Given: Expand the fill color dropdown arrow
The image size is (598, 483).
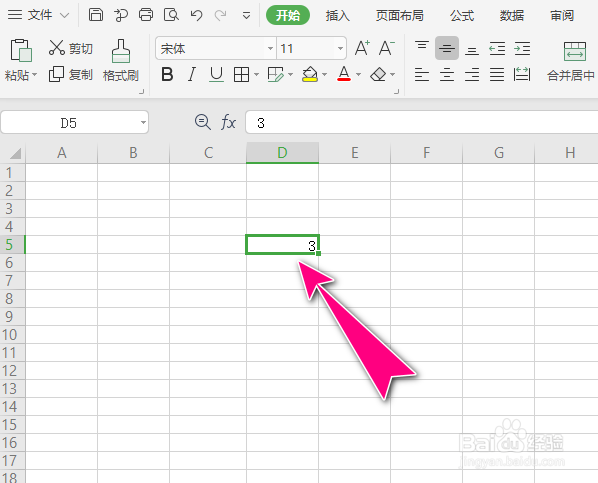Looking at the screenshot, I should pyautogui.click(x=325, y=74).
